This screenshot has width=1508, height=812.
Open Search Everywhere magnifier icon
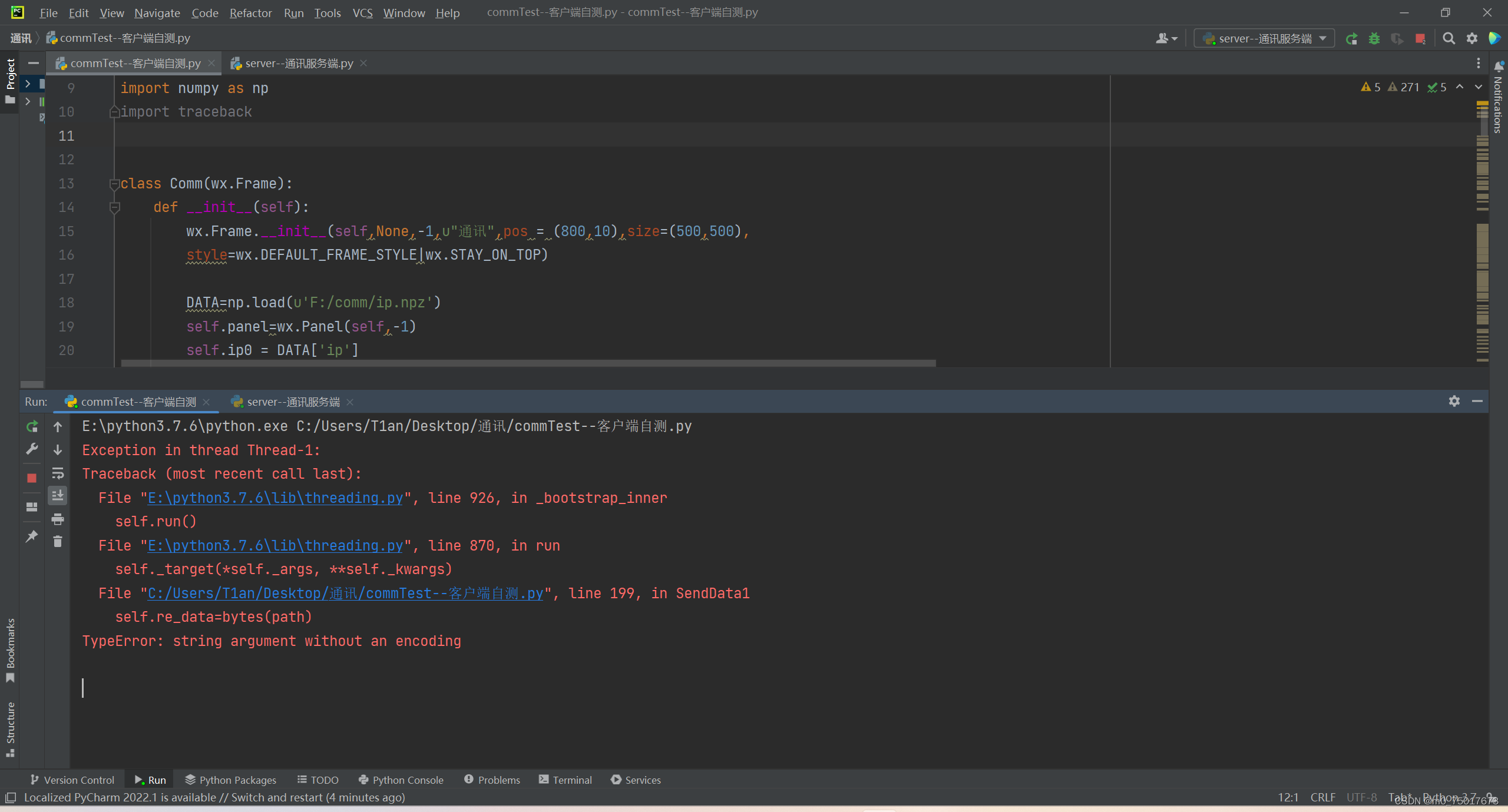tap(1449, 39)
